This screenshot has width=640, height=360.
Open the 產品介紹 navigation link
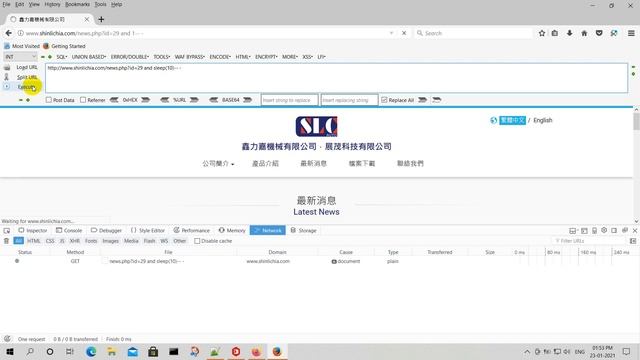coord(265,164)
